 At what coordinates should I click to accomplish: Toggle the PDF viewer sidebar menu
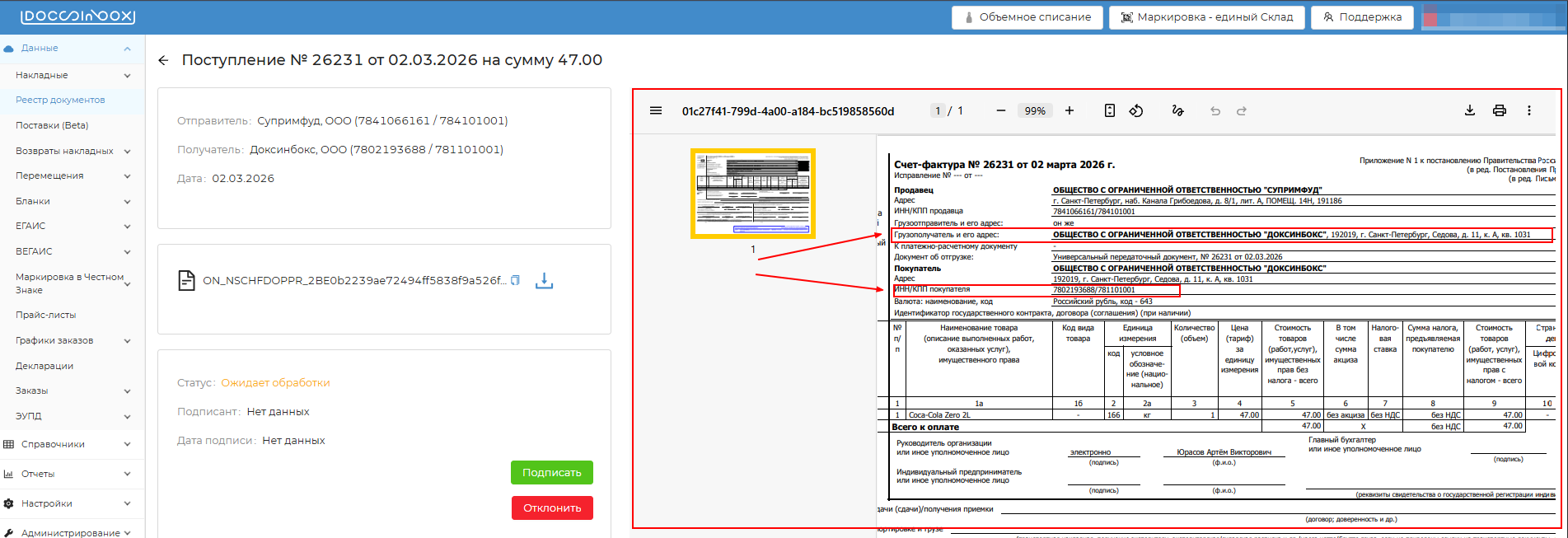(x=656, y=110)
